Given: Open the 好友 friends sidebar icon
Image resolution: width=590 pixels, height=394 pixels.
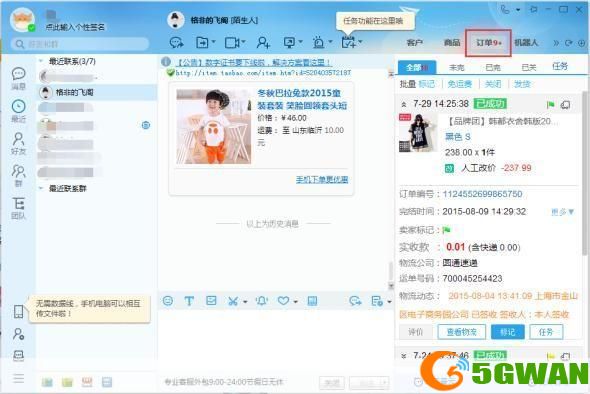Looking at the screenshot, I should point(18,143).
